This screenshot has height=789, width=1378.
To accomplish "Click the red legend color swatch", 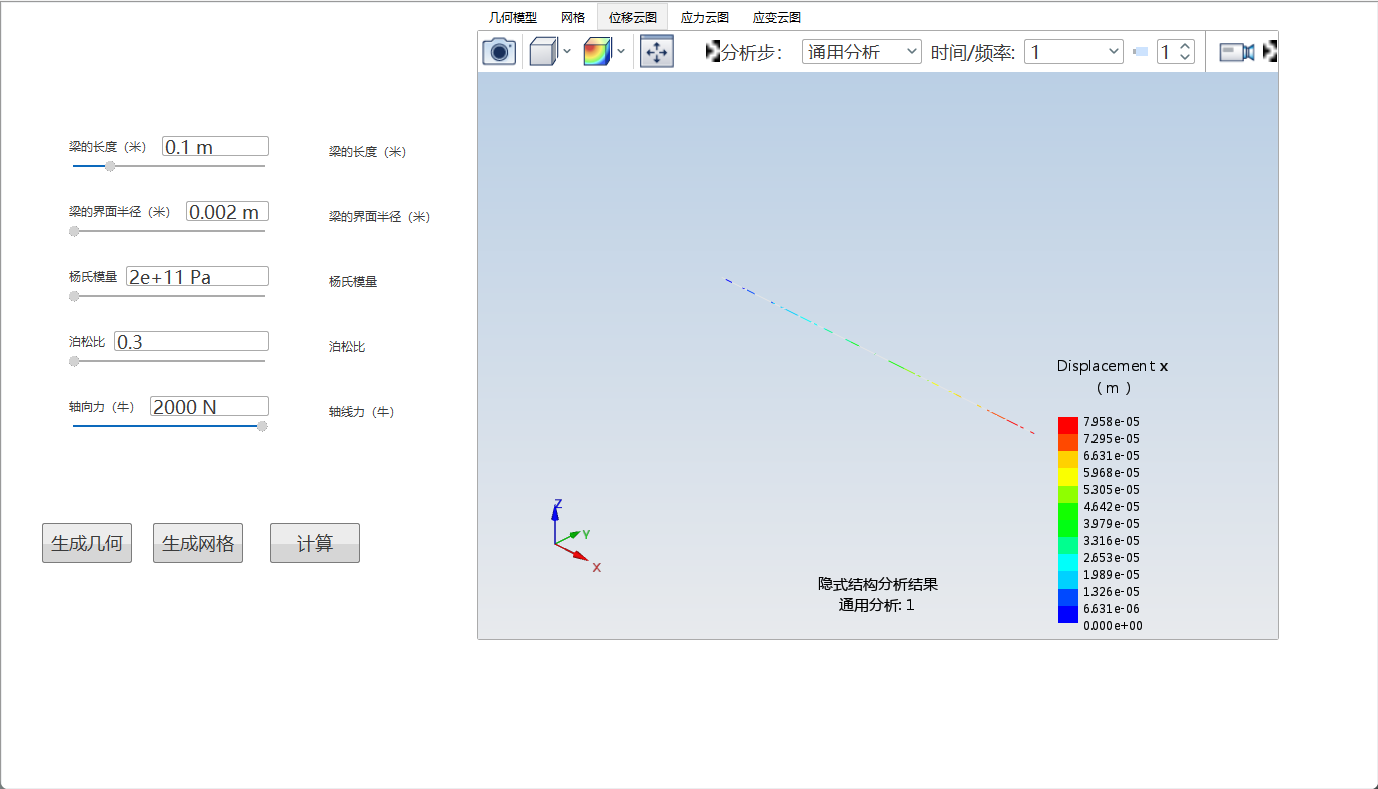I will pos(1068,425).
